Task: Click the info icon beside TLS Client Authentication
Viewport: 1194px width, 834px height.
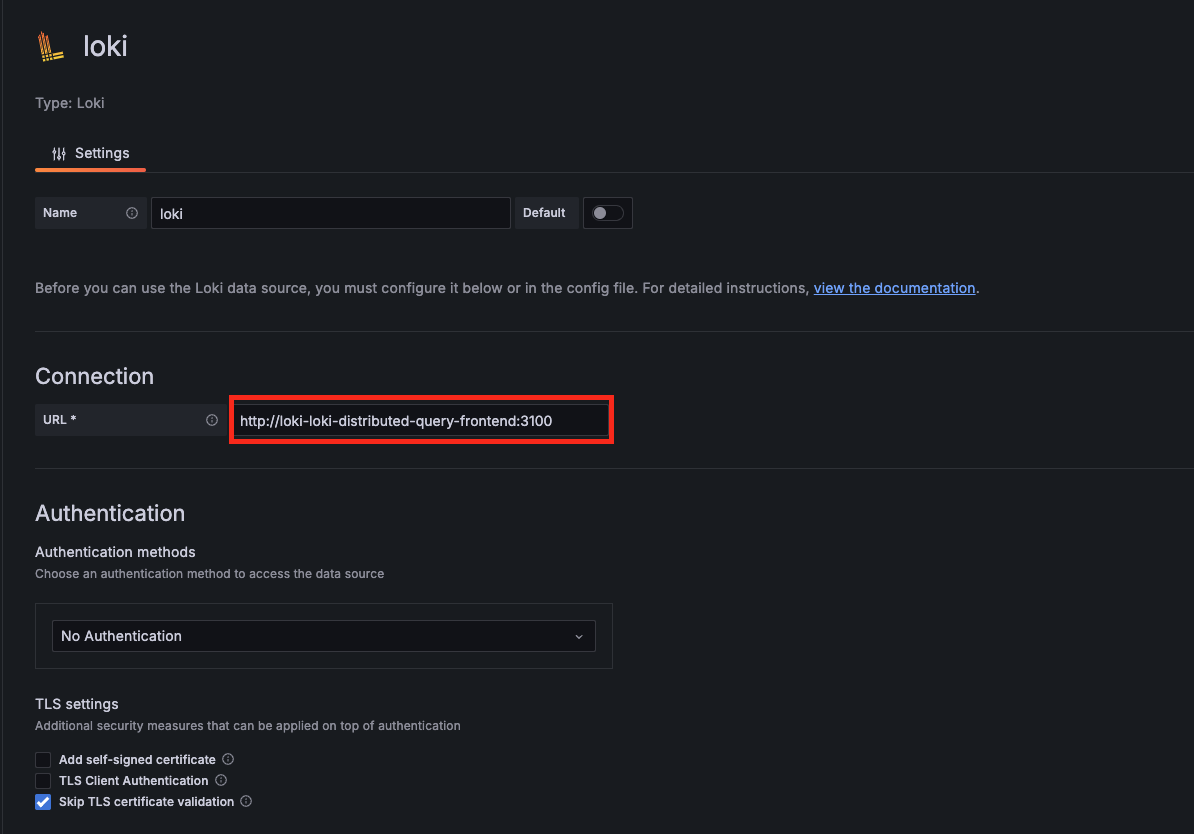Action: 221,780
